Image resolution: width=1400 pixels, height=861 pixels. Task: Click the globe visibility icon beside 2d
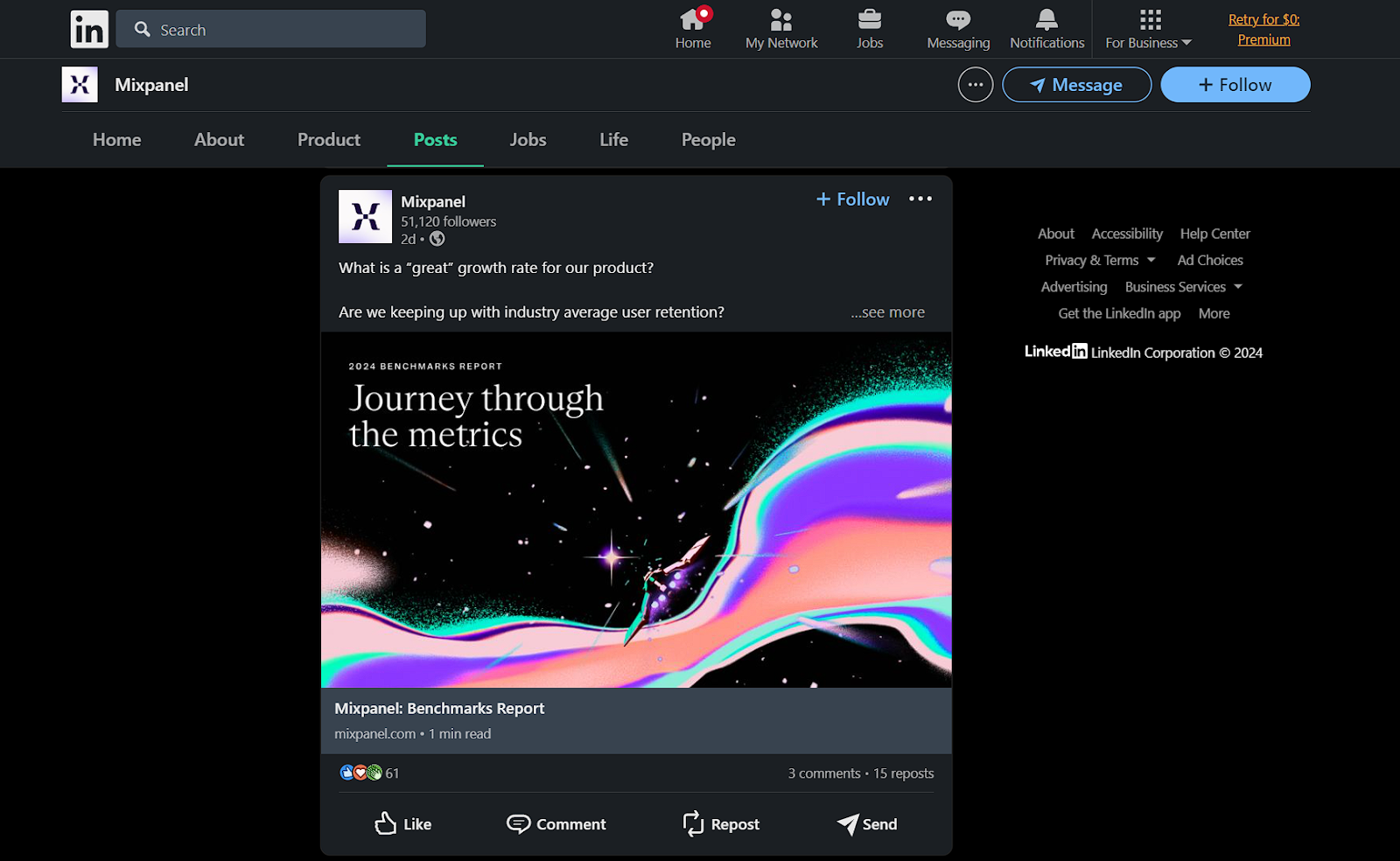click(x=437, y=239)
